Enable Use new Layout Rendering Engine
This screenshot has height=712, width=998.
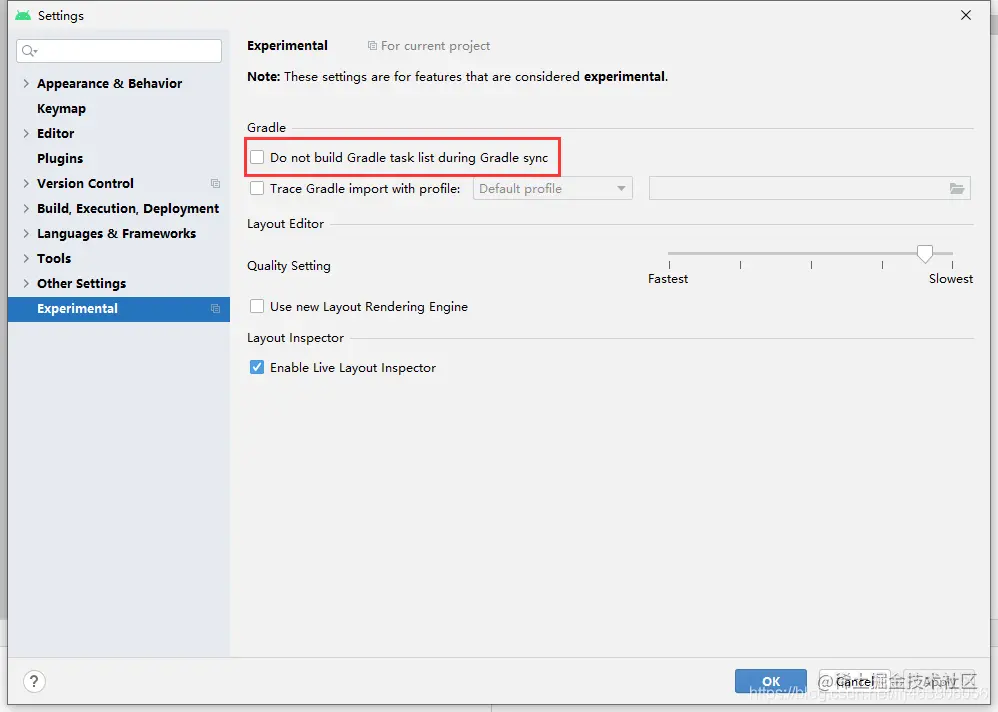pyautogui.click(x=257, y=307)
